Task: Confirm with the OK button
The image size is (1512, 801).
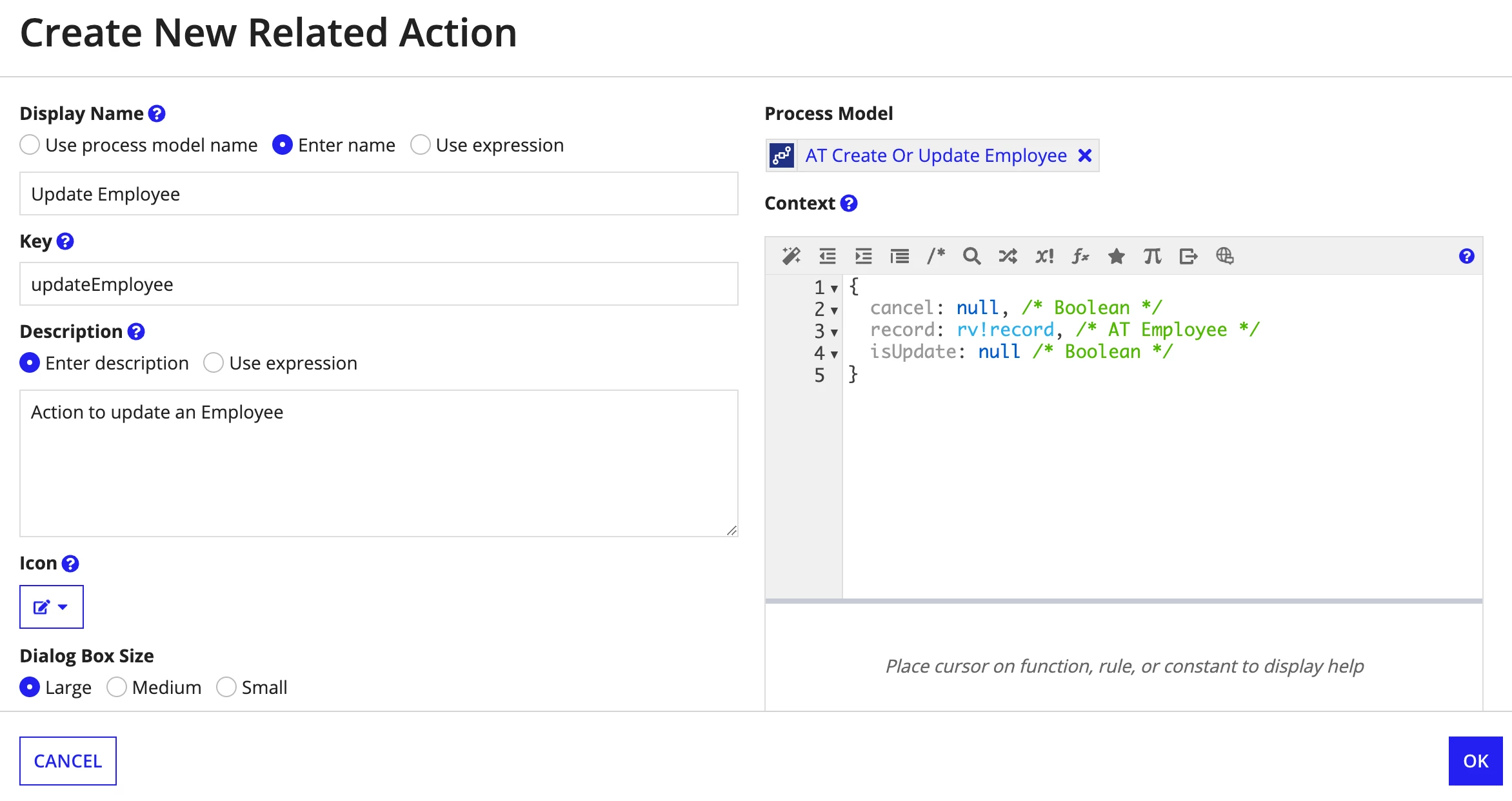Action: click(1475, 761)
